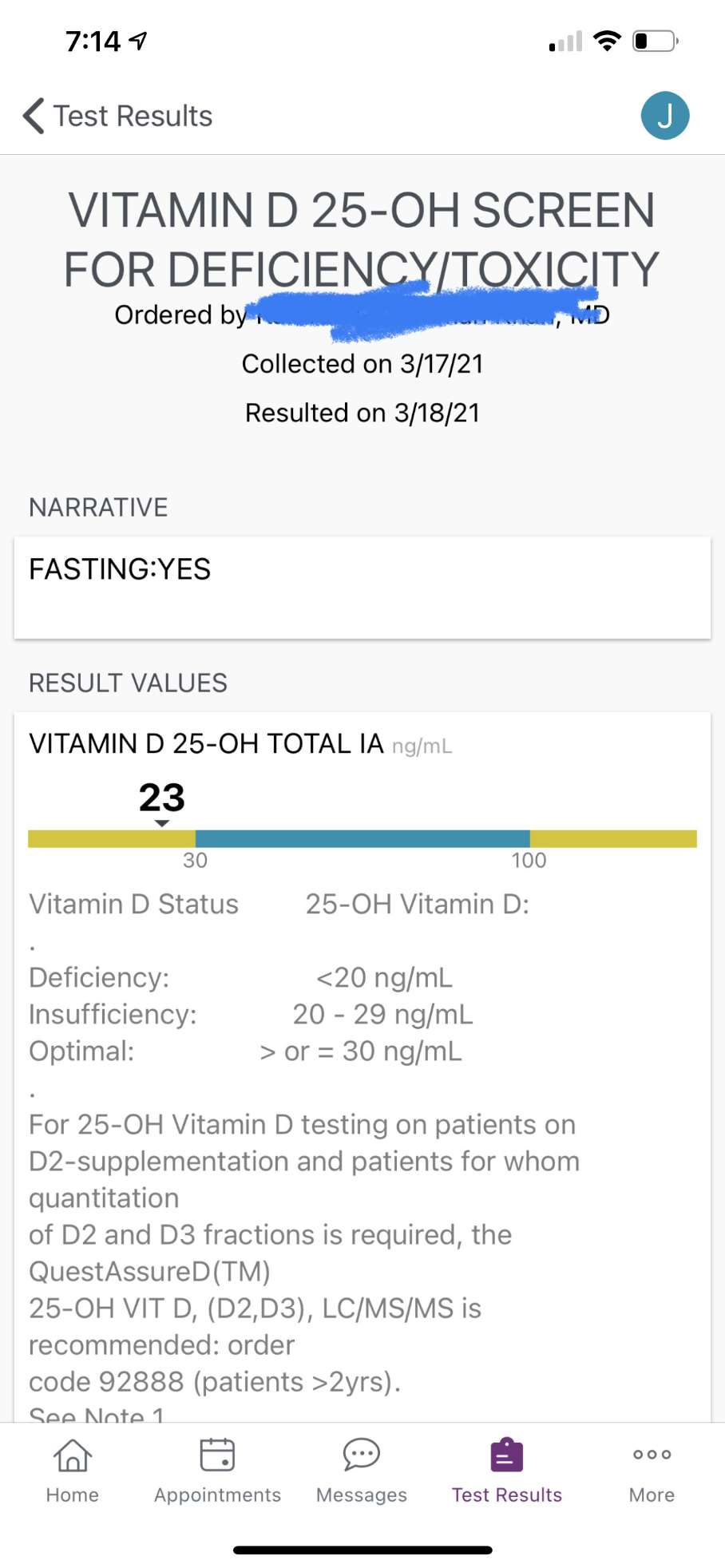Viewport: 725px width, 1568px height.
Task: Tap the Messages chat bubble icon
Action: point(361,1455)
